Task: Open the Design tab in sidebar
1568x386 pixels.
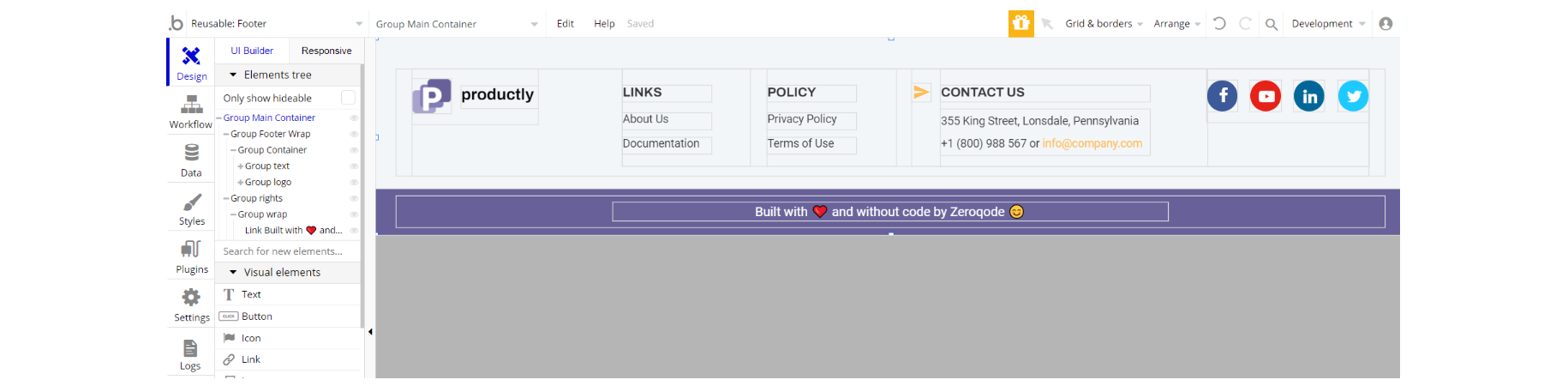Action: pos(191,63)
